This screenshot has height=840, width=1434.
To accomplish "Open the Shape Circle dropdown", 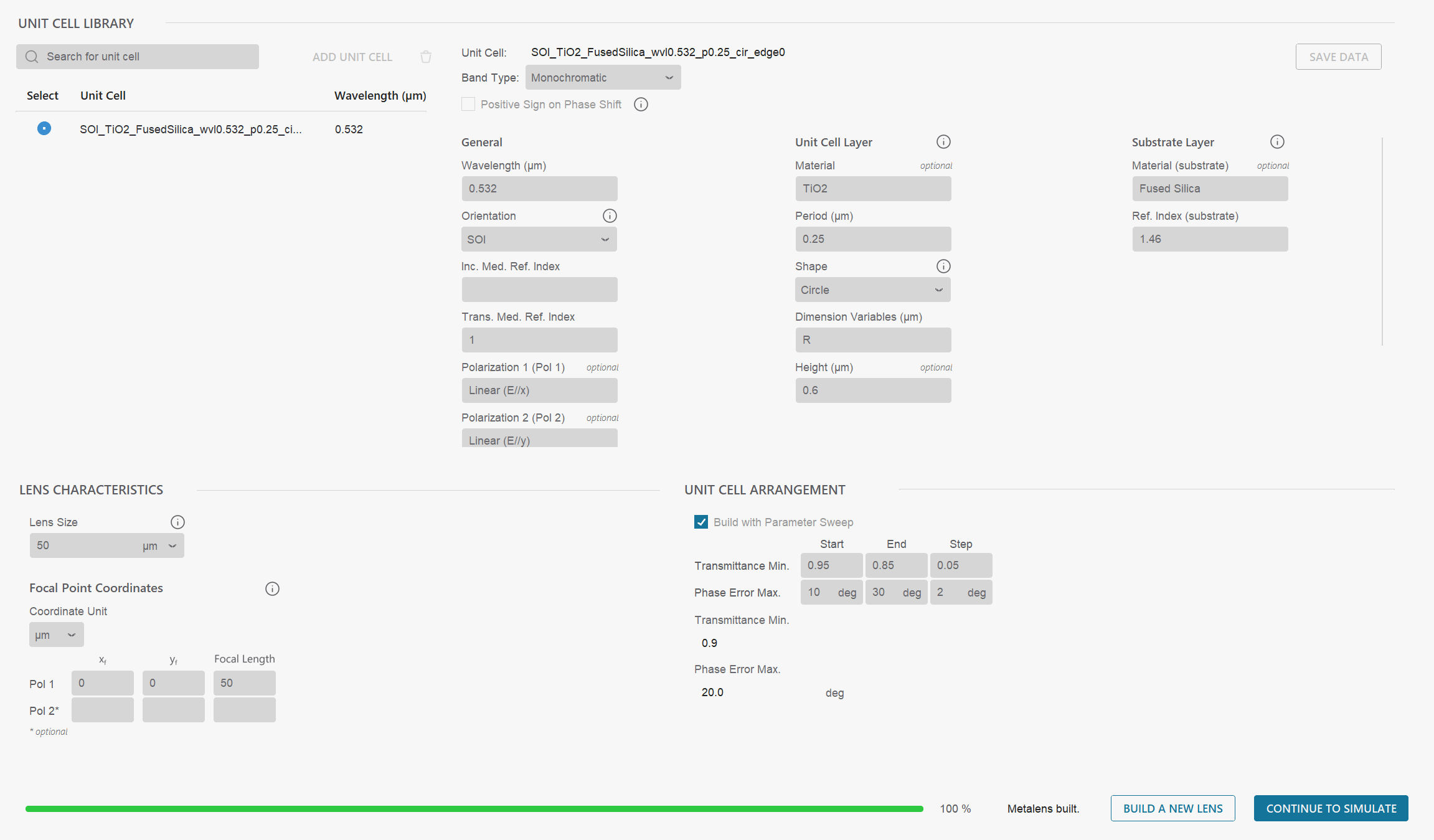I will click(872, 290).
